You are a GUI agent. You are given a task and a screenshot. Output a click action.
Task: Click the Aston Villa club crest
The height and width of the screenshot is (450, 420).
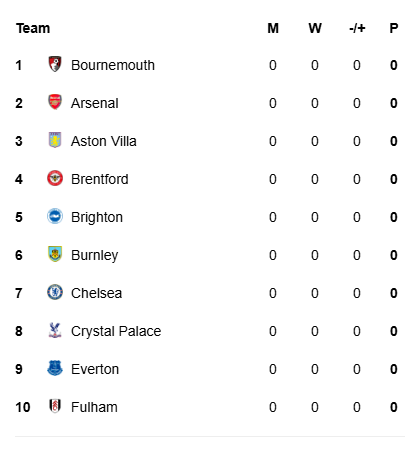(55, 140)
